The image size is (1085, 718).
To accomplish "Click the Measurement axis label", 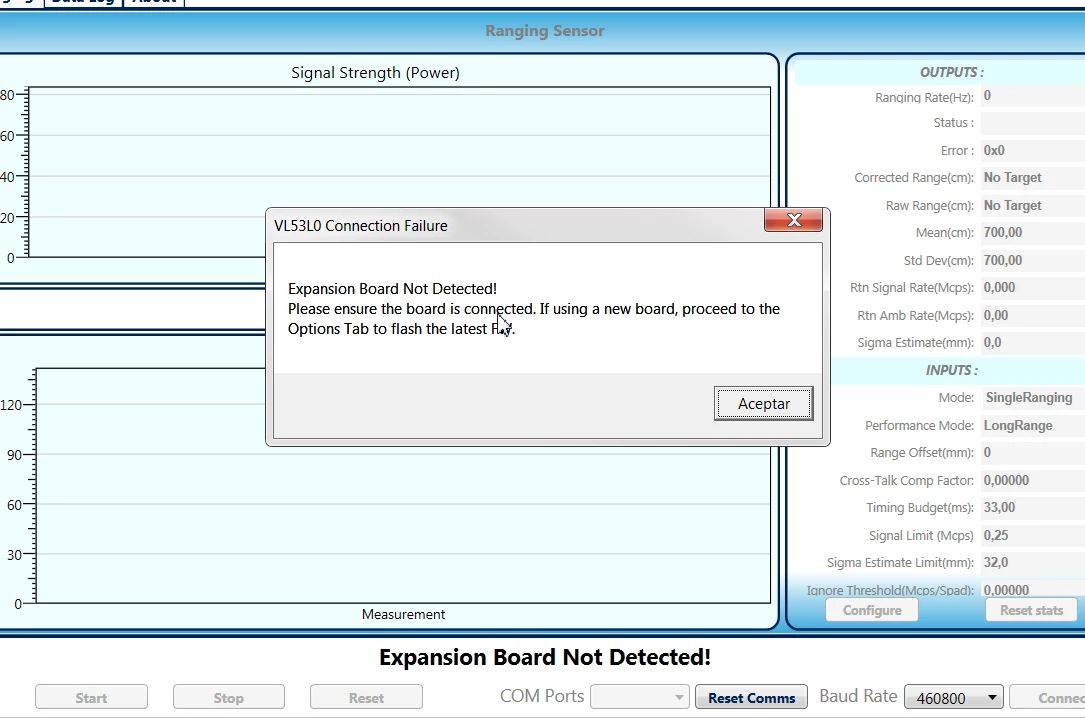I will point(403,614).
